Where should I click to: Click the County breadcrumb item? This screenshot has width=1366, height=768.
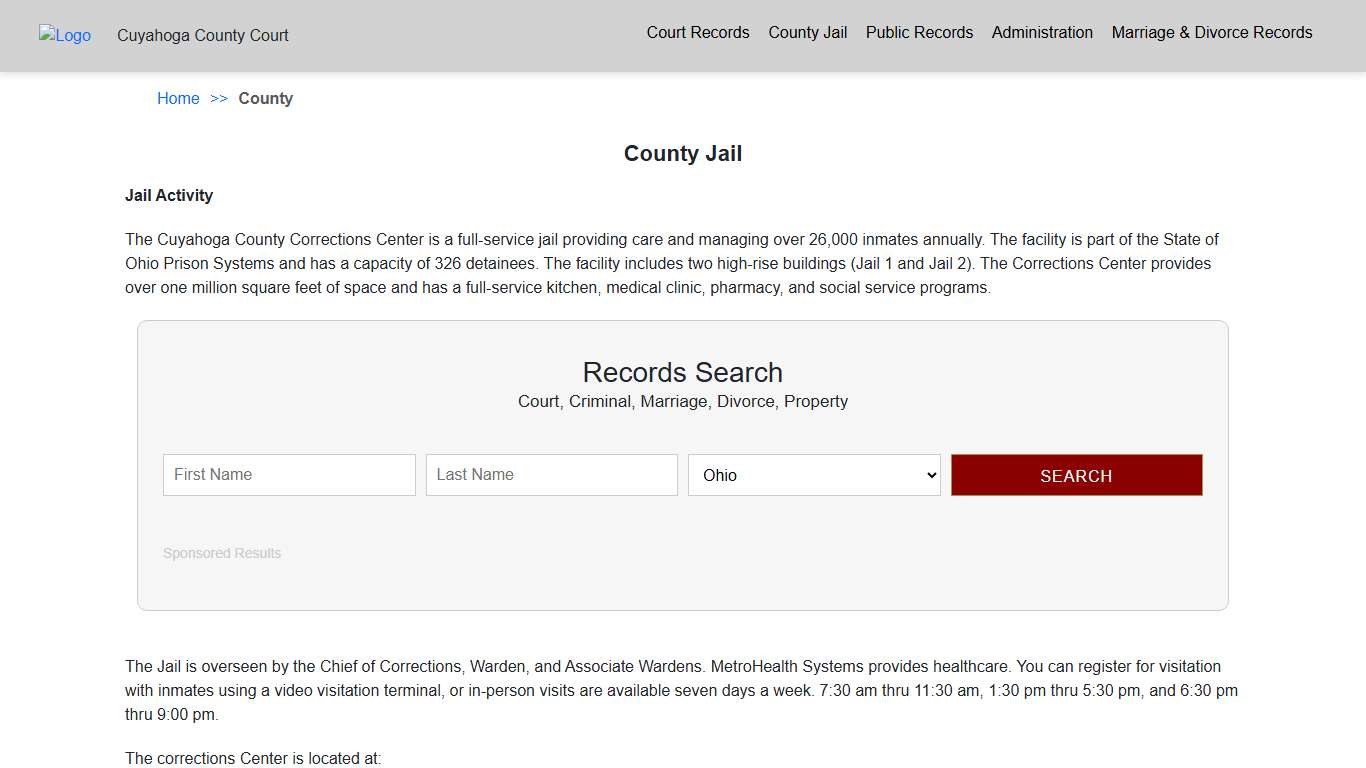(265, 98)
